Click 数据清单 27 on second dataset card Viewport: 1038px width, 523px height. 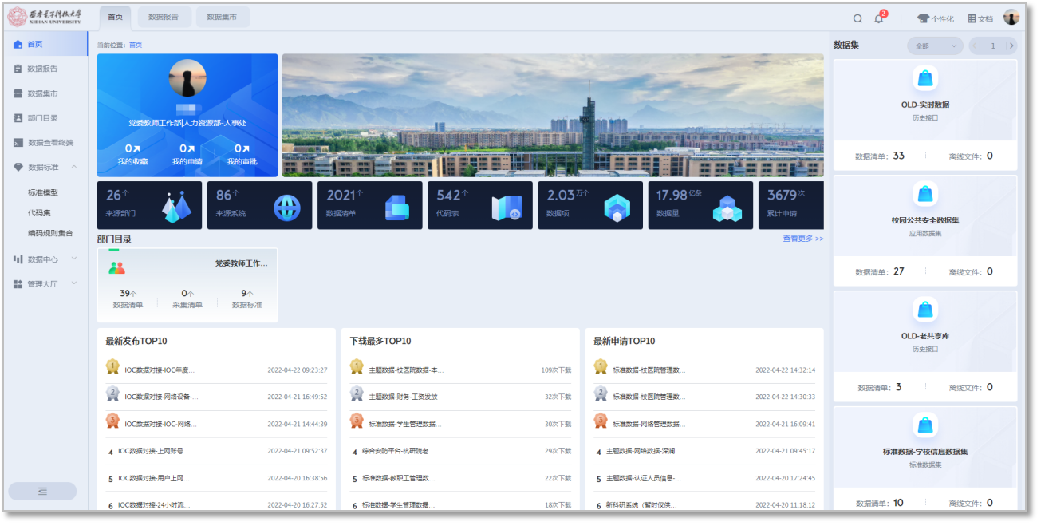point(880,271)
